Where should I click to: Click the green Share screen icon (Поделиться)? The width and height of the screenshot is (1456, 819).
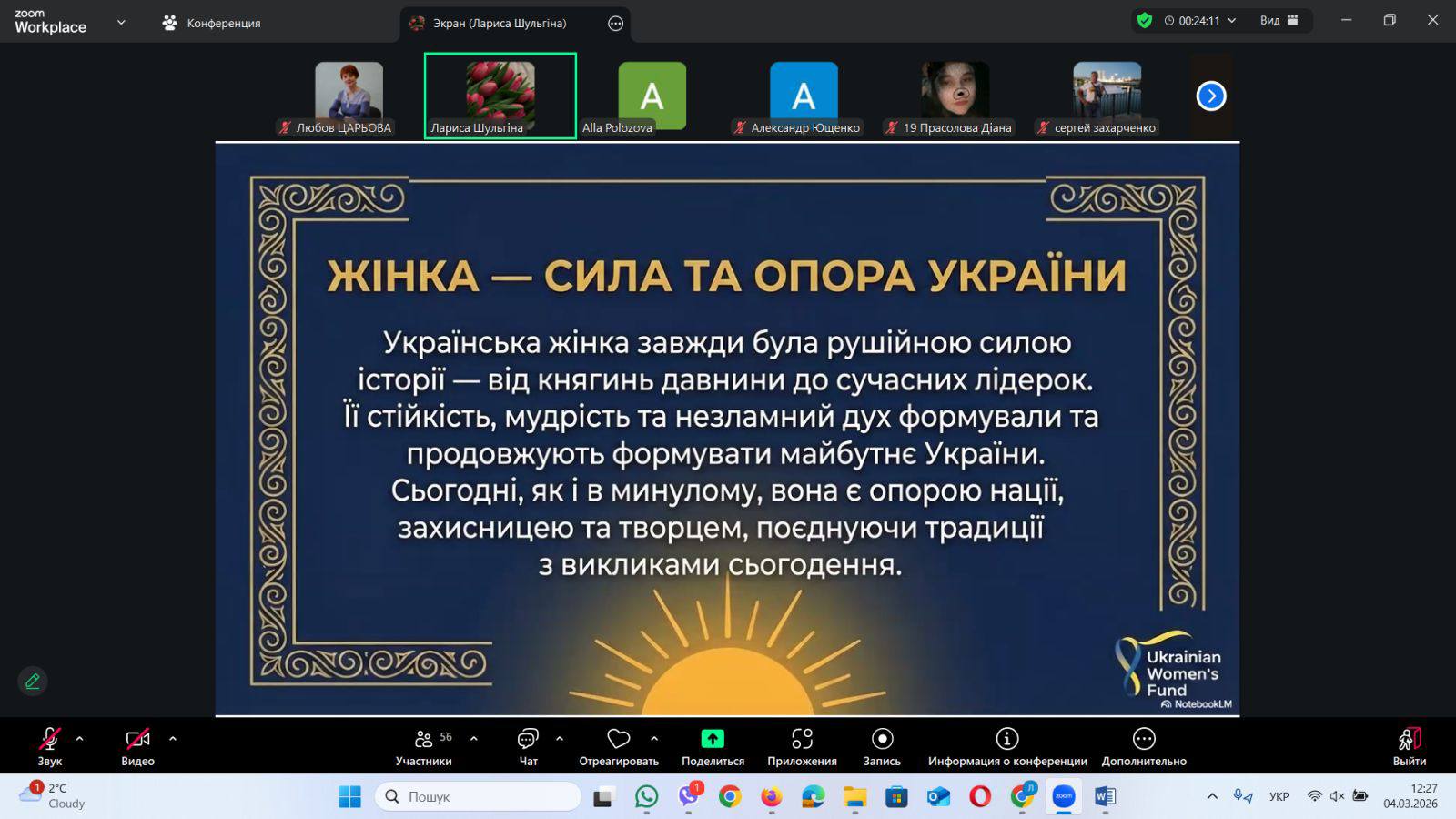713,739
